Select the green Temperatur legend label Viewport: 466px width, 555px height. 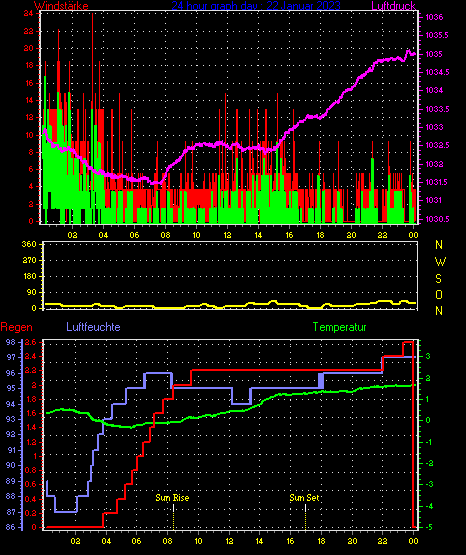(339, 327)
